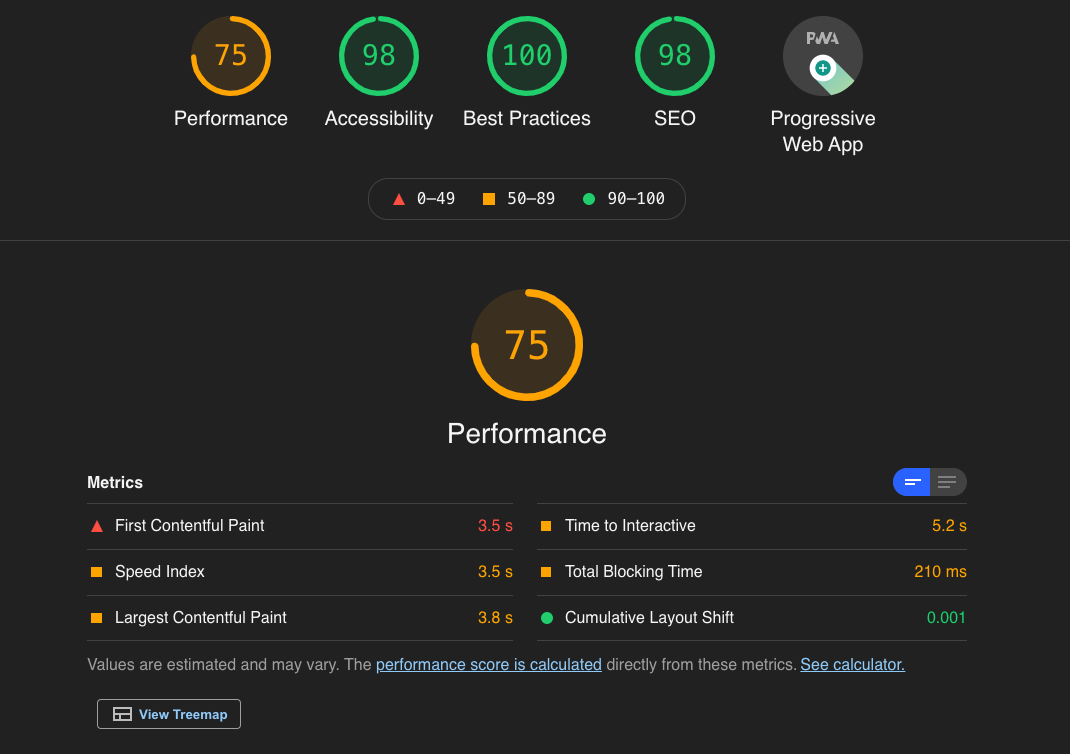Expand the Time to Interactive metric row
The image size is (1070, 754).
(x=630, y=526)
